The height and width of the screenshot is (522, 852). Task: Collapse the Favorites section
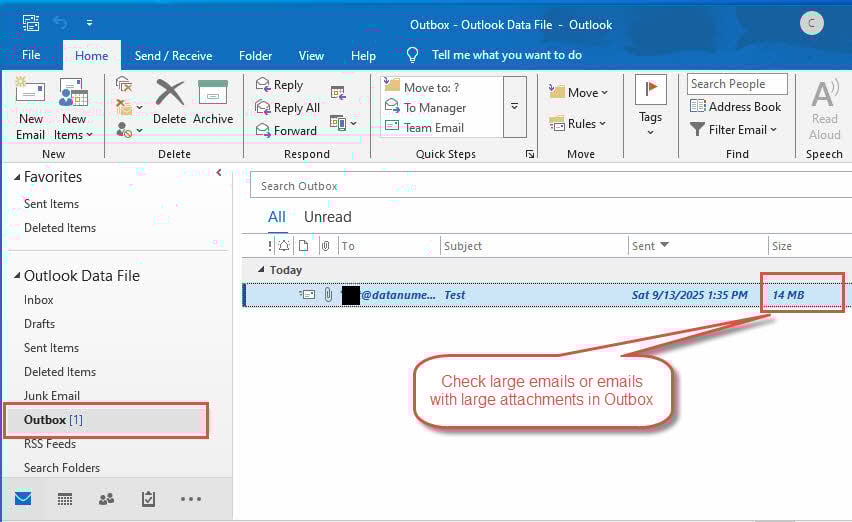click(17, 177)
